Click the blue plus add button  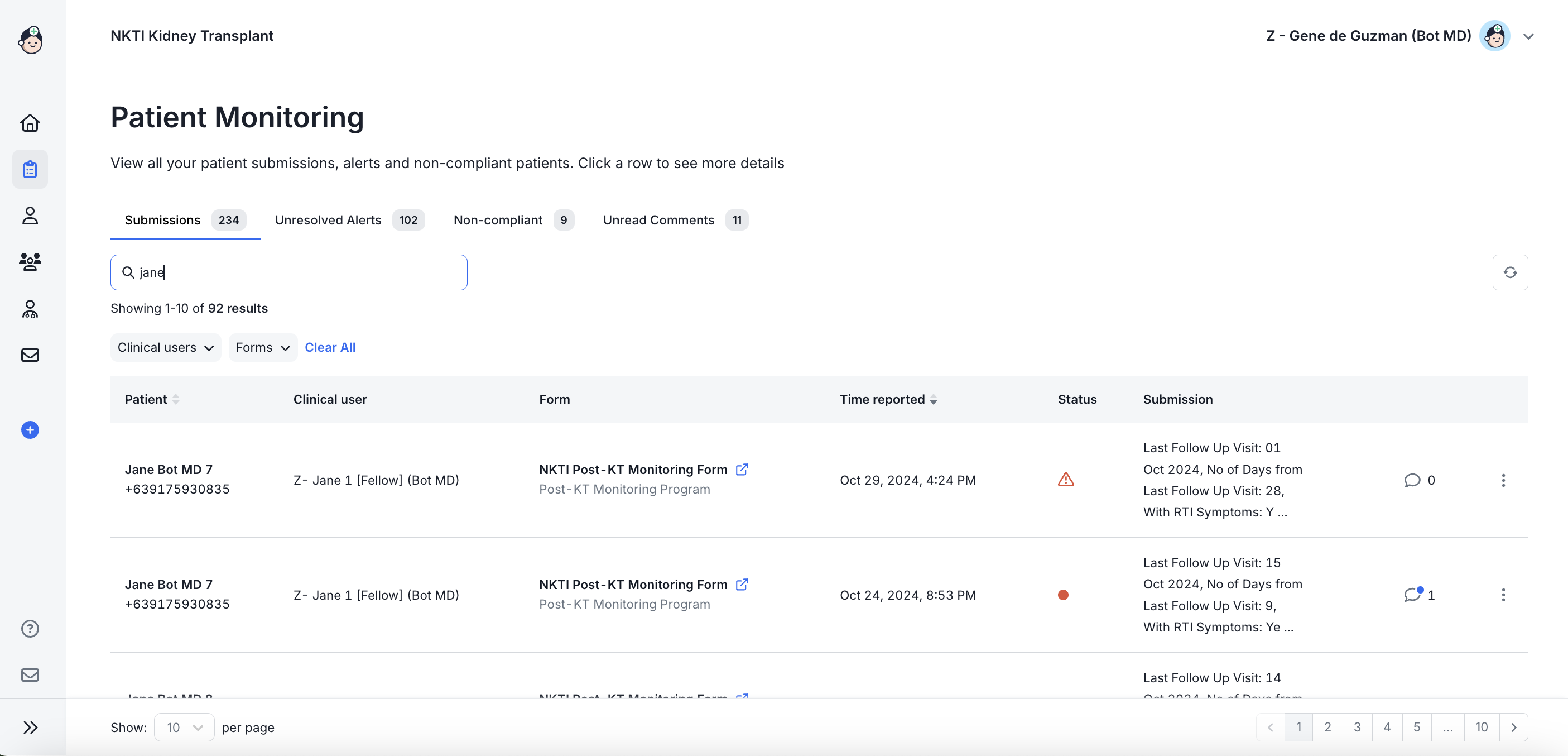30,430
